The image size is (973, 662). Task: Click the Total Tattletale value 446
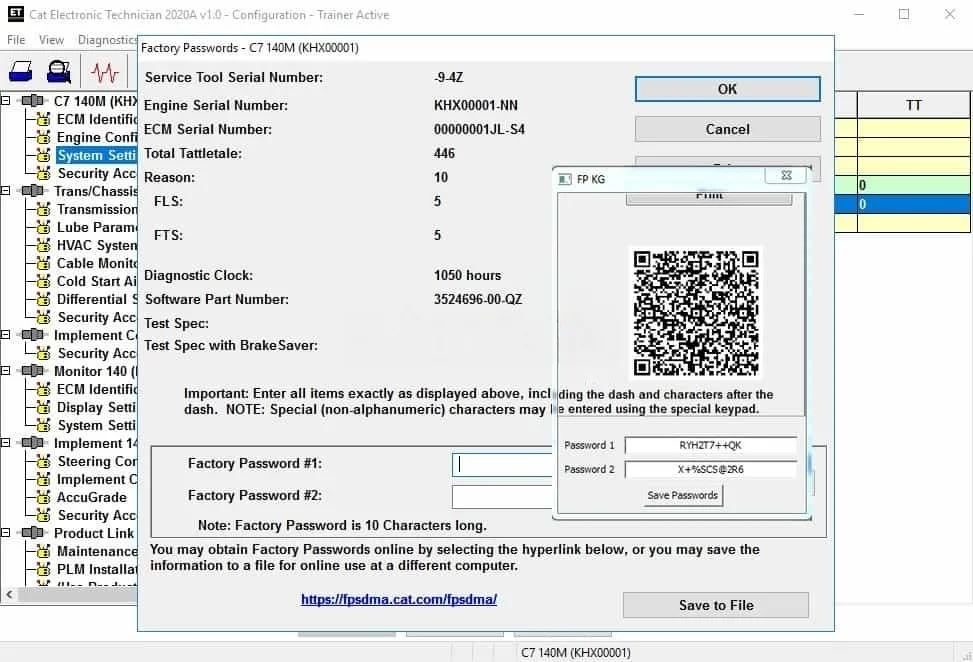[444, 153]
